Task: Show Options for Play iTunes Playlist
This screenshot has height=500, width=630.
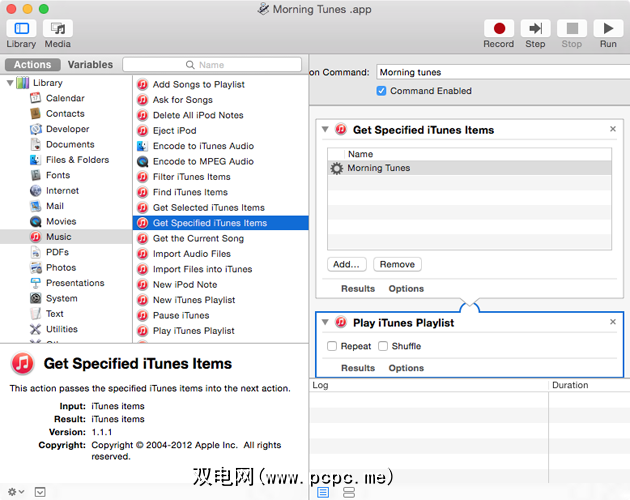Action: [x=406, y=368]
